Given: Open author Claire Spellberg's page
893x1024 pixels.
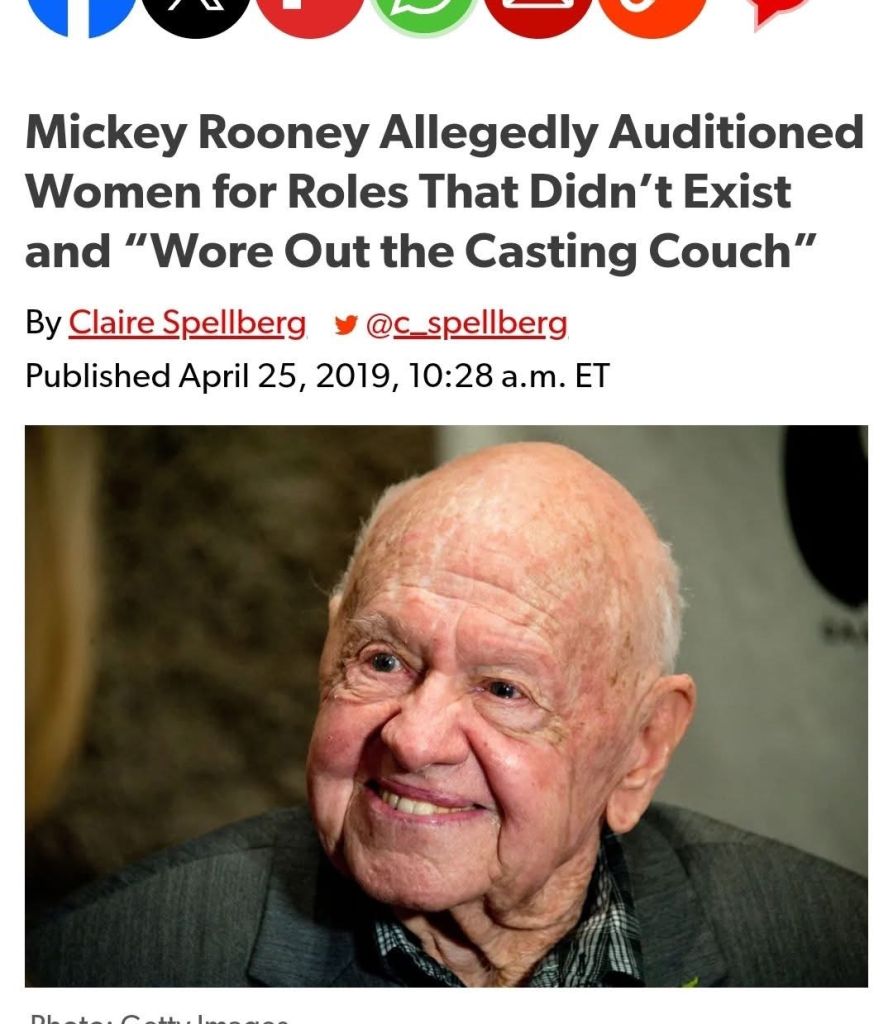Looking at the screenshot, I should pyautogui.click(x=187, y=323).
